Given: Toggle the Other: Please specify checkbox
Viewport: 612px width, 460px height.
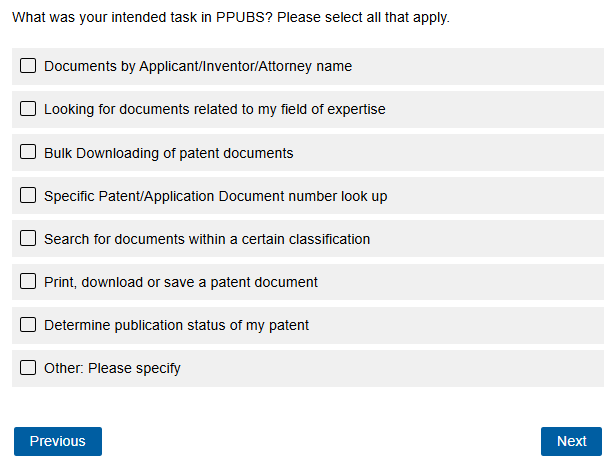Looking at the screenshot, I should point(28,368).
